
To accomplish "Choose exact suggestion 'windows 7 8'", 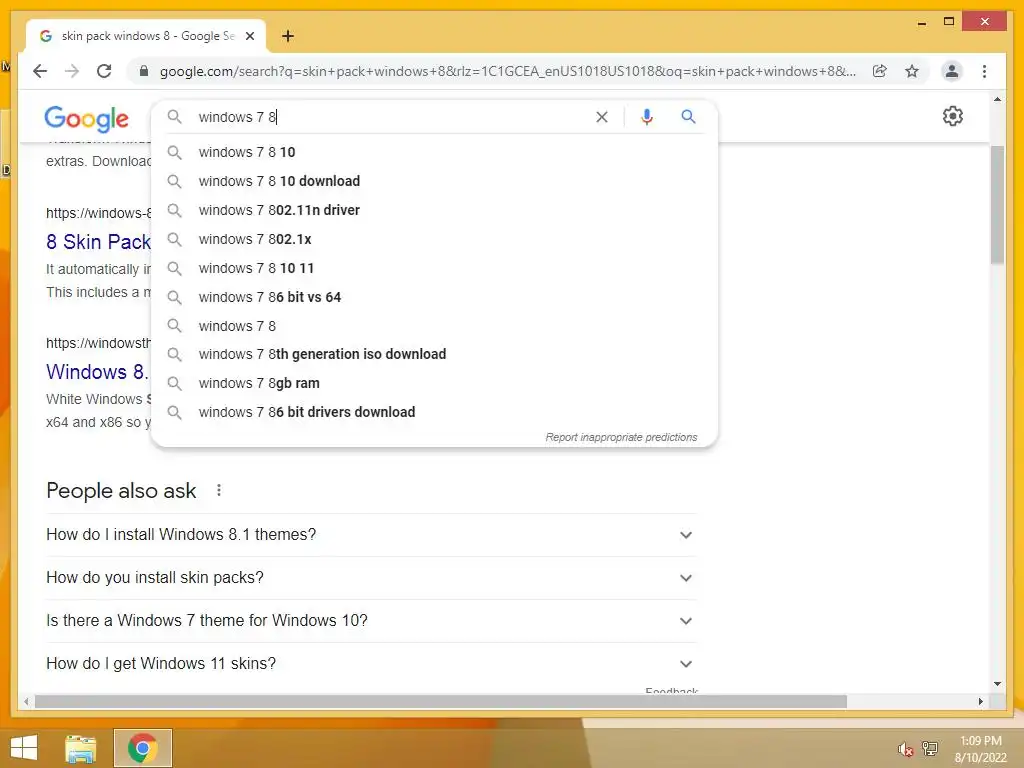I will click(x=434, y=326).
